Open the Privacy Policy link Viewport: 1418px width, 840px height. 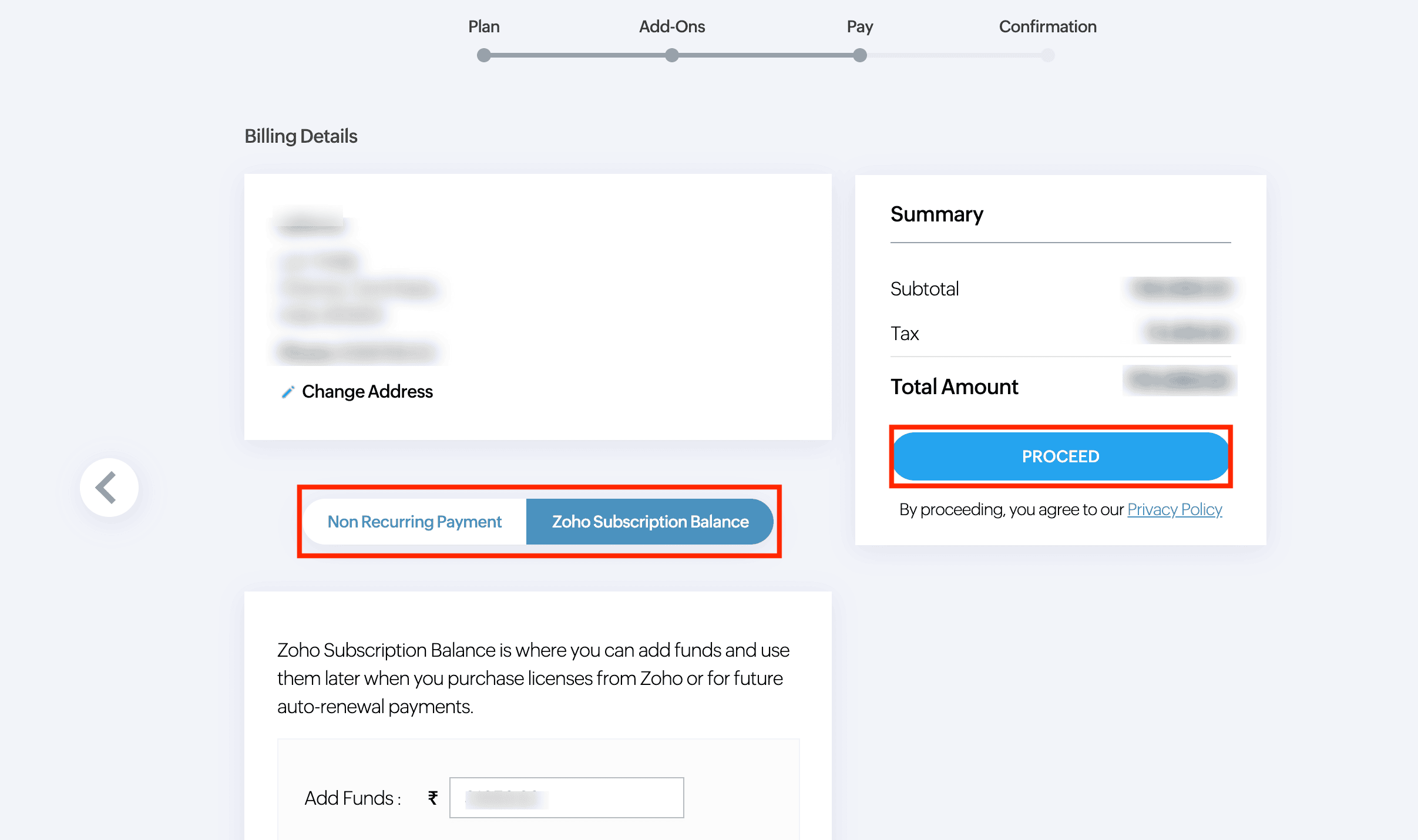(x=1174, y=510)
